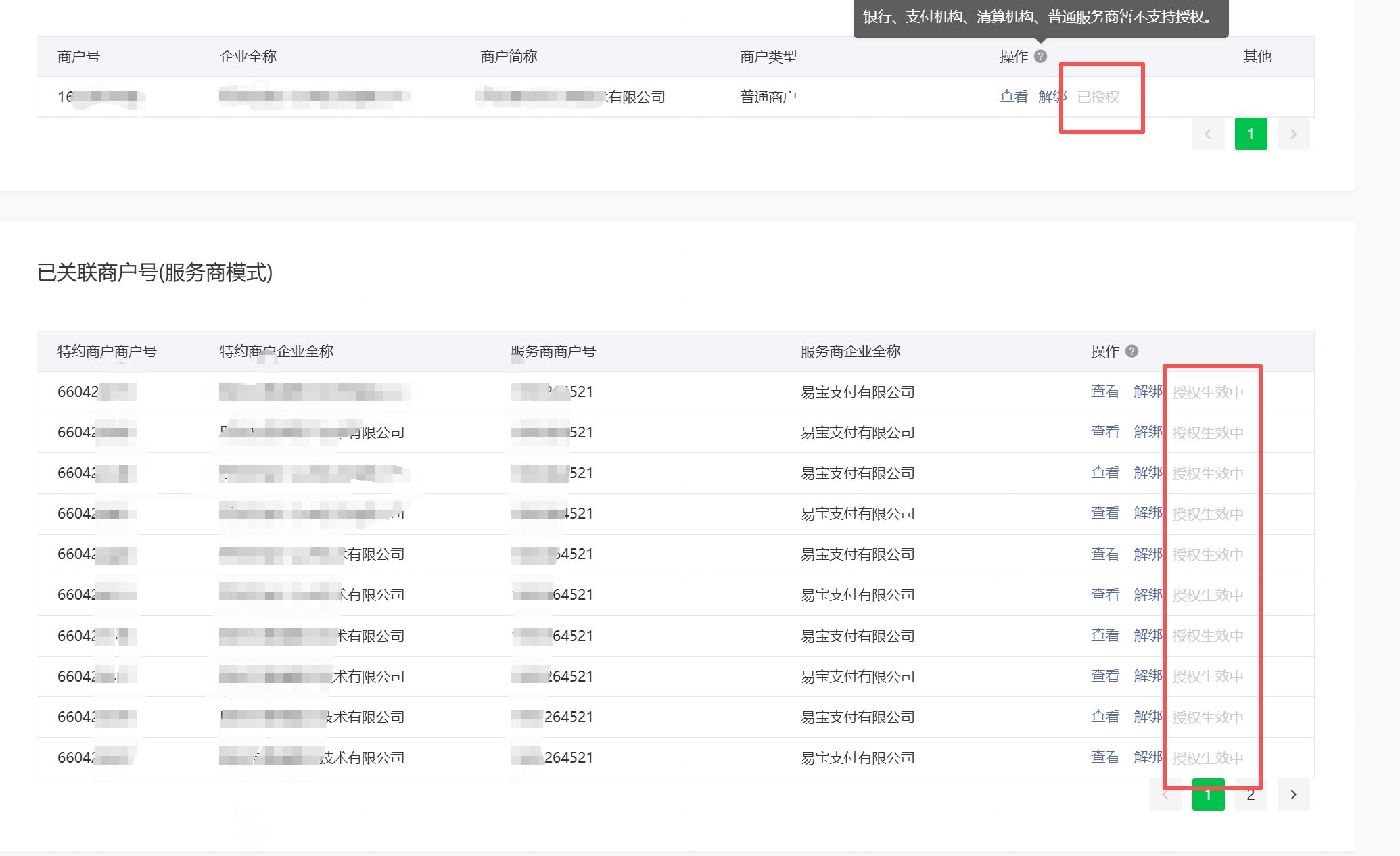
Task: Click 授权生效中 in first service-provider row
Action: [x=1207, y=392]
